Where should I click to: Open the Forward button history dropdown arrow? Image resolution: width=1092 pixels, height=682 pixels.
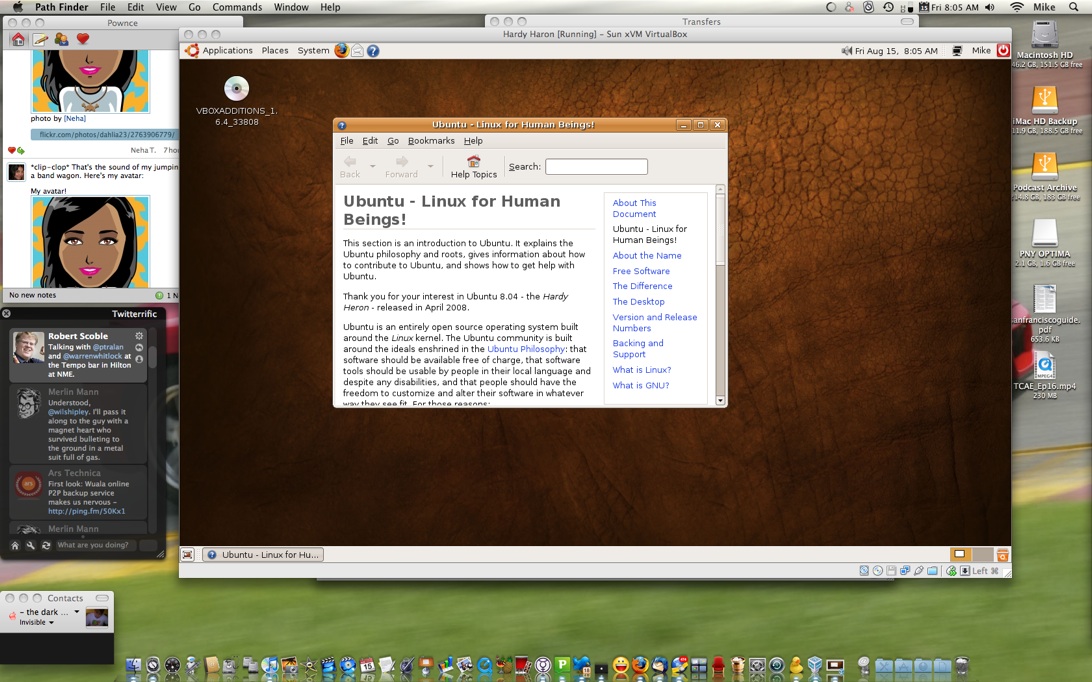pos(430,166)
